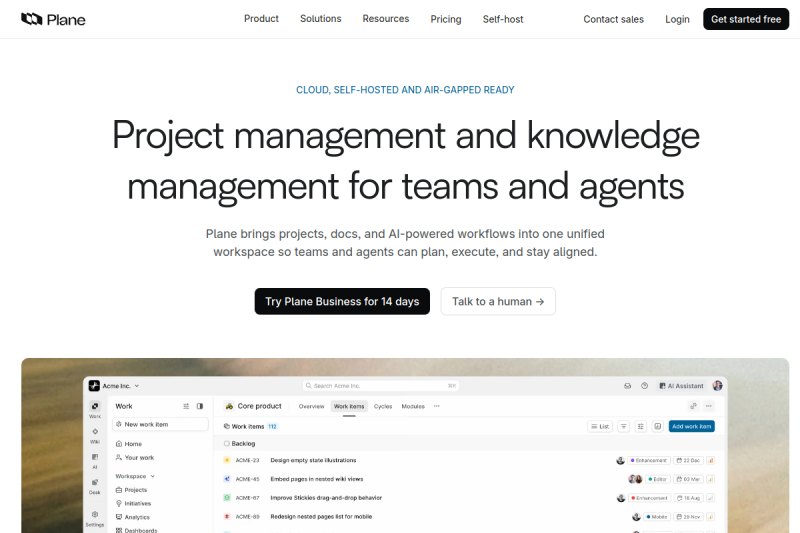Click Try Plane Business for 14 days

coord(342,301)
